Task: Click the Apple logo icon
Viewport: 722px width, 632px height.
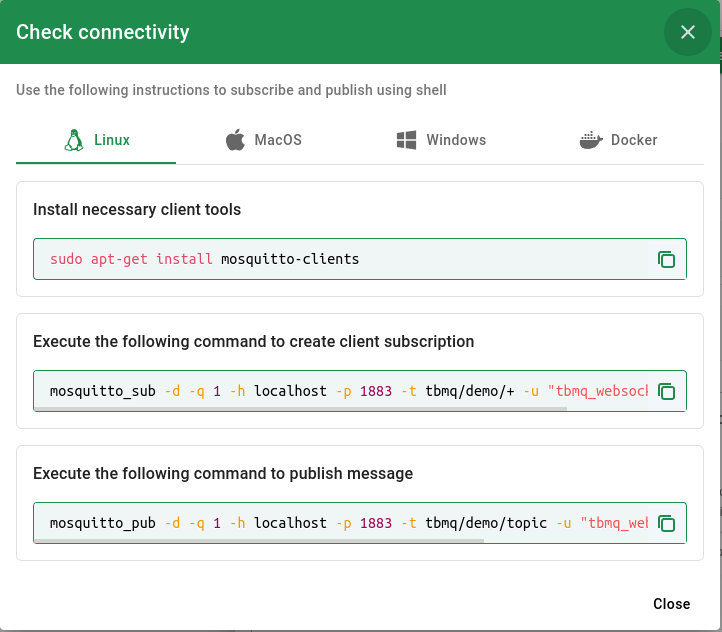Action: [235, 140]
